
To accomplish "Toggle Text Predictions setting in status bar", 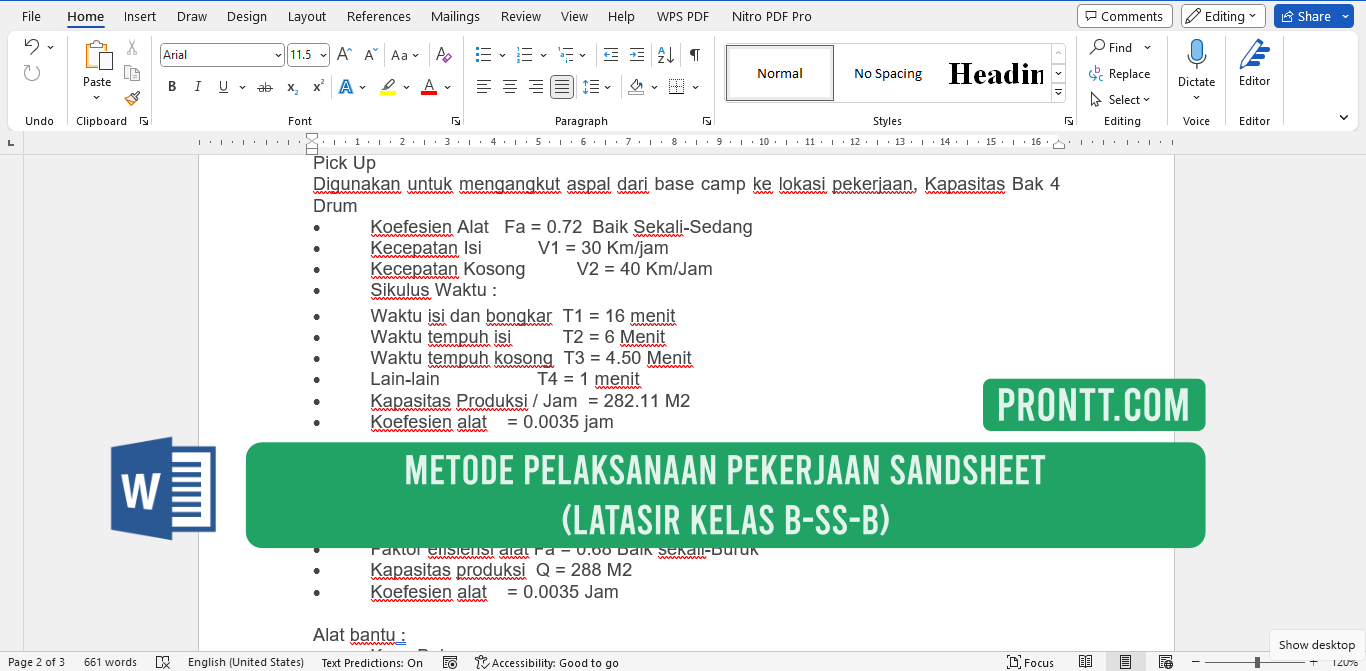I will pyautogui.click(x=372, y=662).
